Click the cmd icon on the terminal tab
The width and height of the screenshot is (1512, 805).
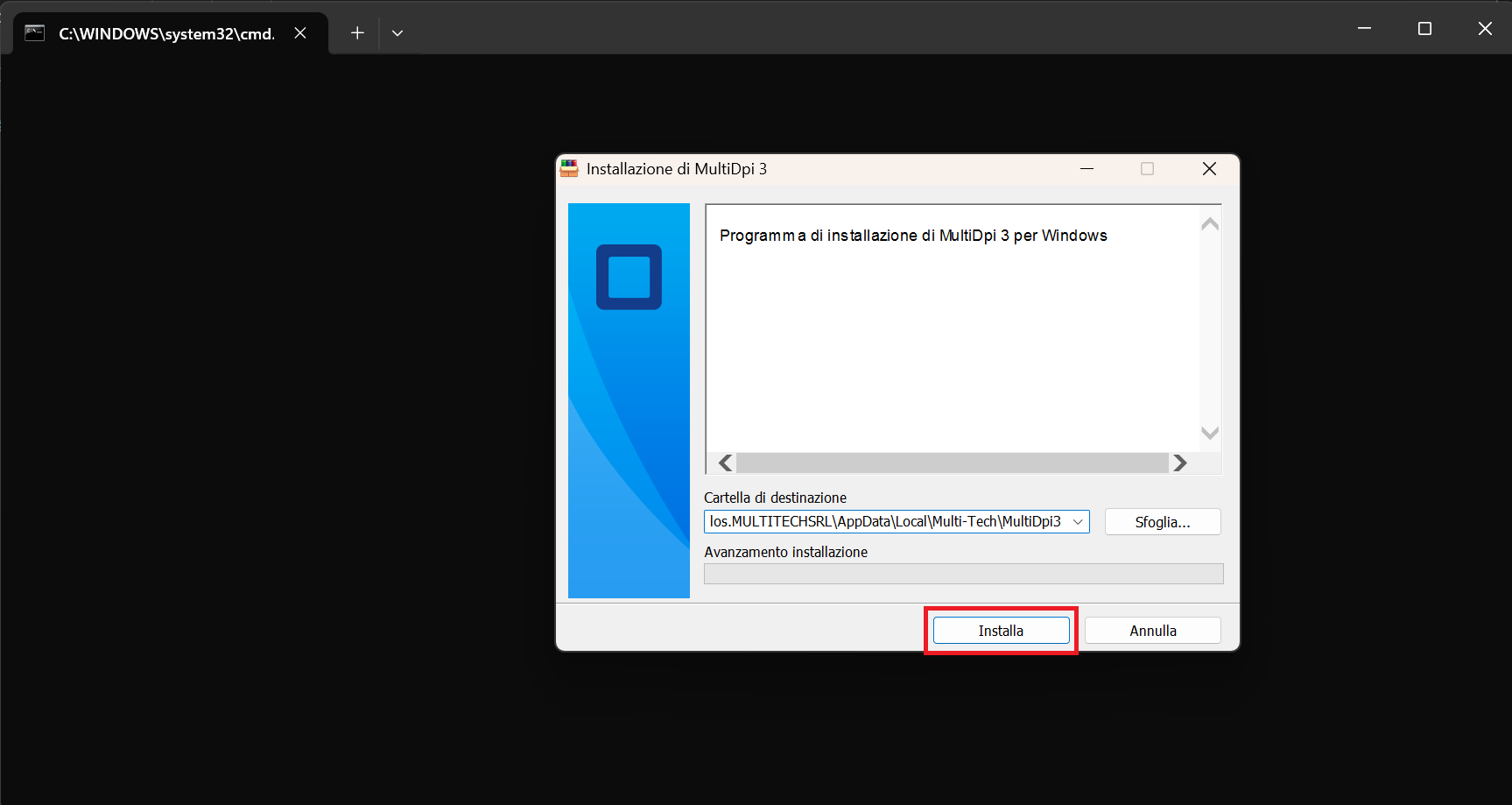pyautogui.click(x=34, y=33)
